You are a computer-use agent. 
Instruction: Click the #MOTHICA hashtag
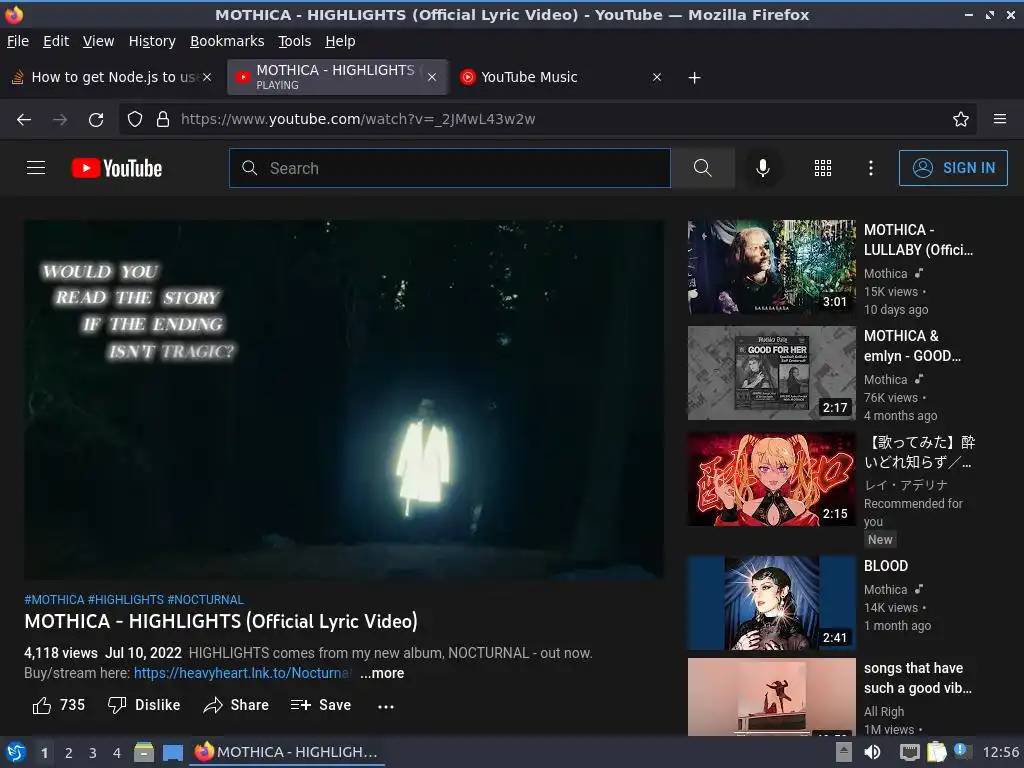point(54,600)
